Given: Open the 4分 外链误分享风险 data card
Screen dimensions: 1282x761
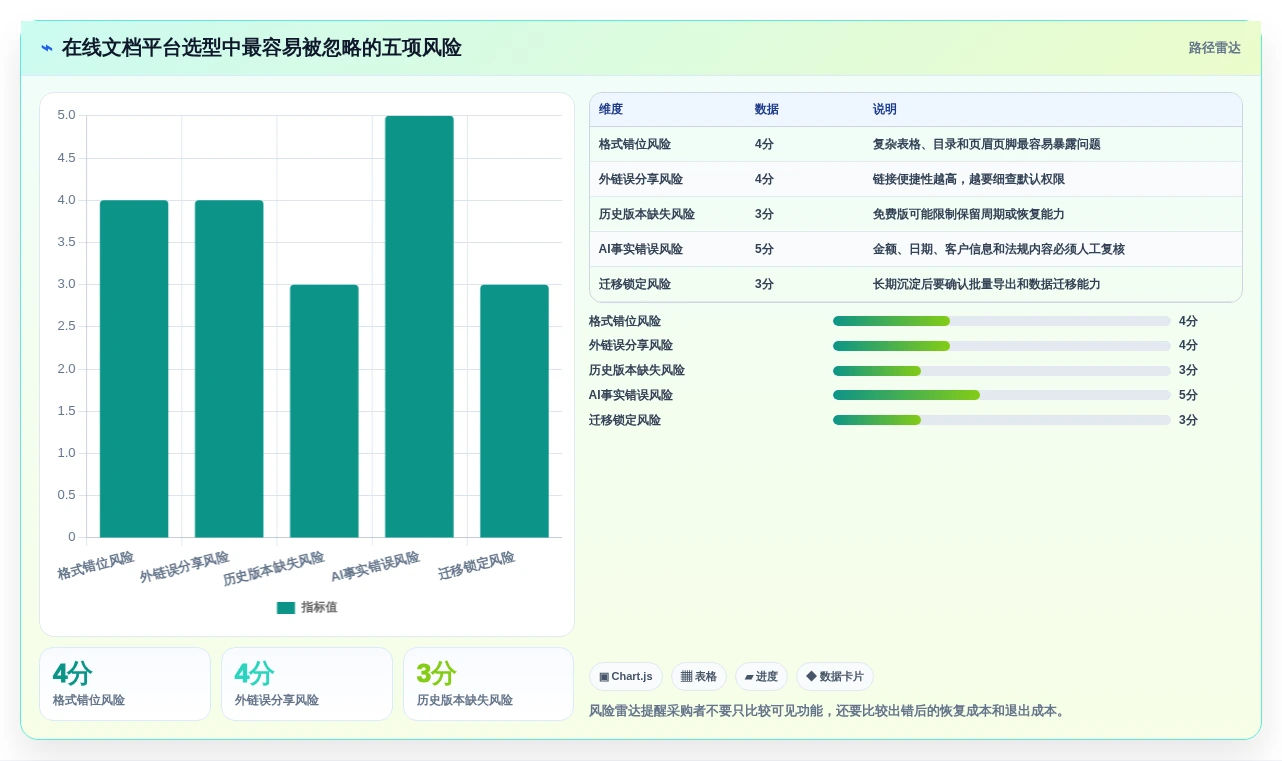Looking at the screenshot, I should (307, 684).
